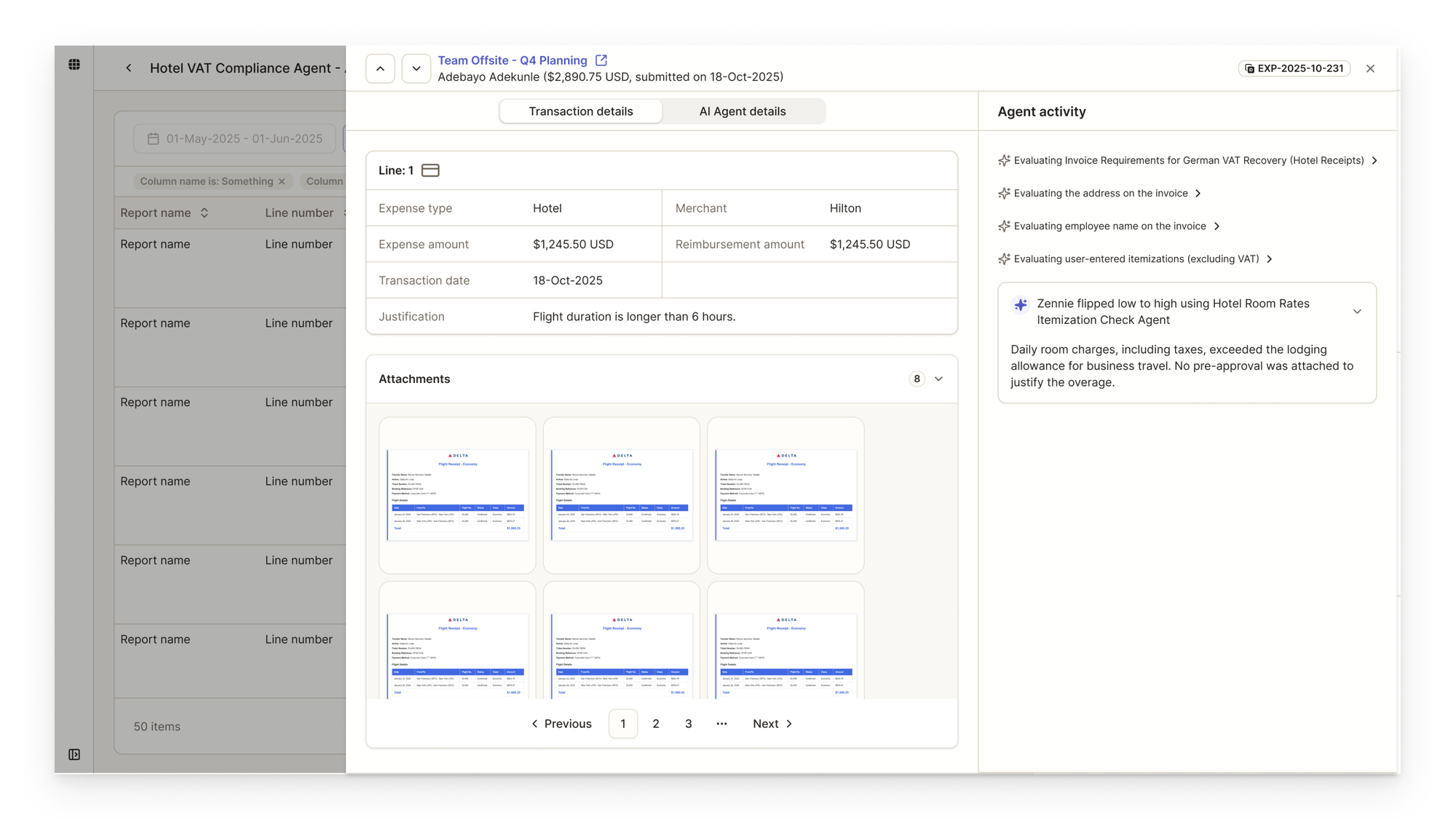1456x819 pixels.
Task: Open Team Offsite report via the external link icon
Action: pyautogui.click(x=601, y=60)
